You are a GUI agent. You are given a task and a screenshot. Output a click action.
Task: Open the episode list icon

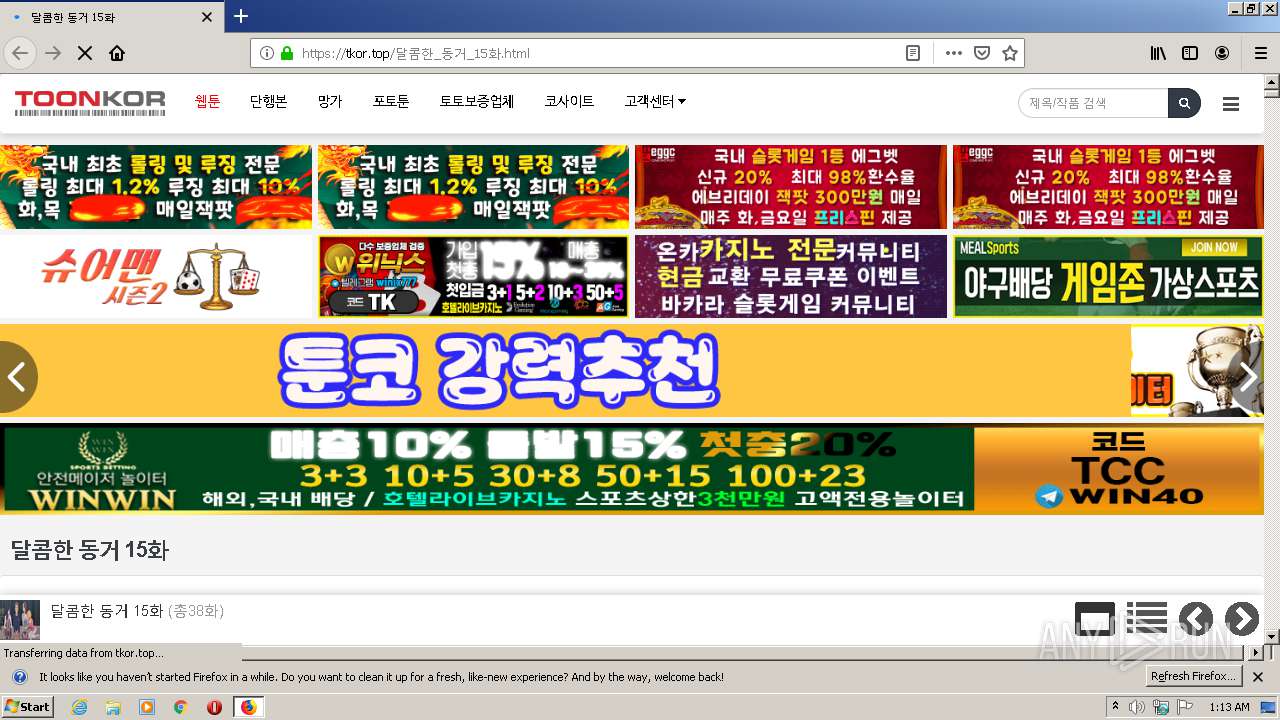(x=1147, y=620)
